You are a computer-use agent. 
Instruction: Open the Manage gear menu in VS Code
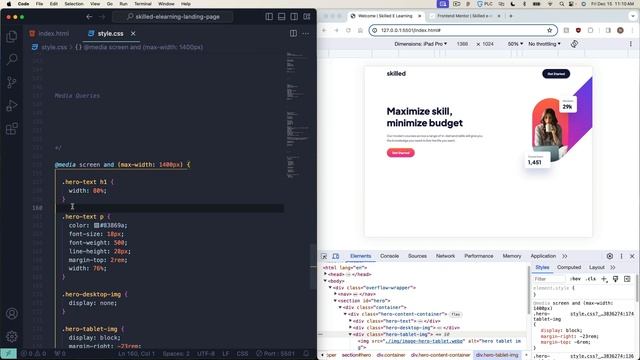[x=12, y=336]
